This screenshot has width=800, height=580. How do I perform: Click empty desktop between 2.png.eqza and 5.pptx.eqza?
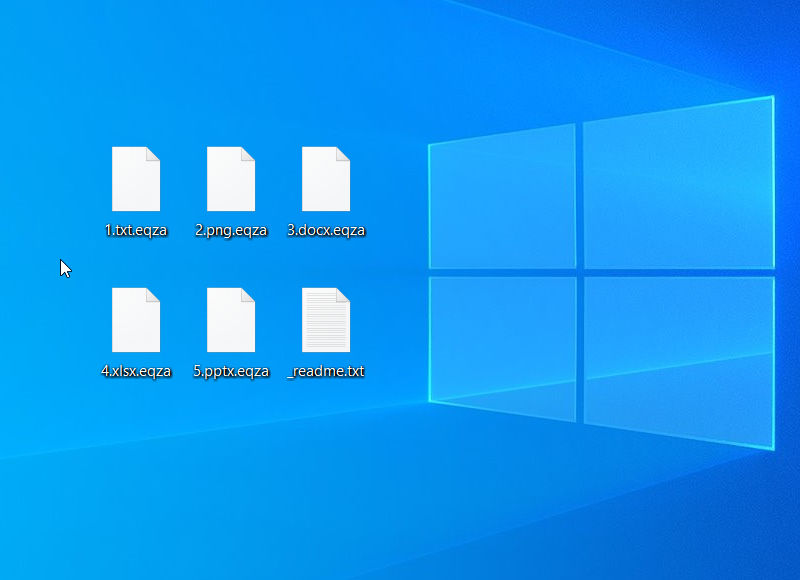(x=231, y=262)
